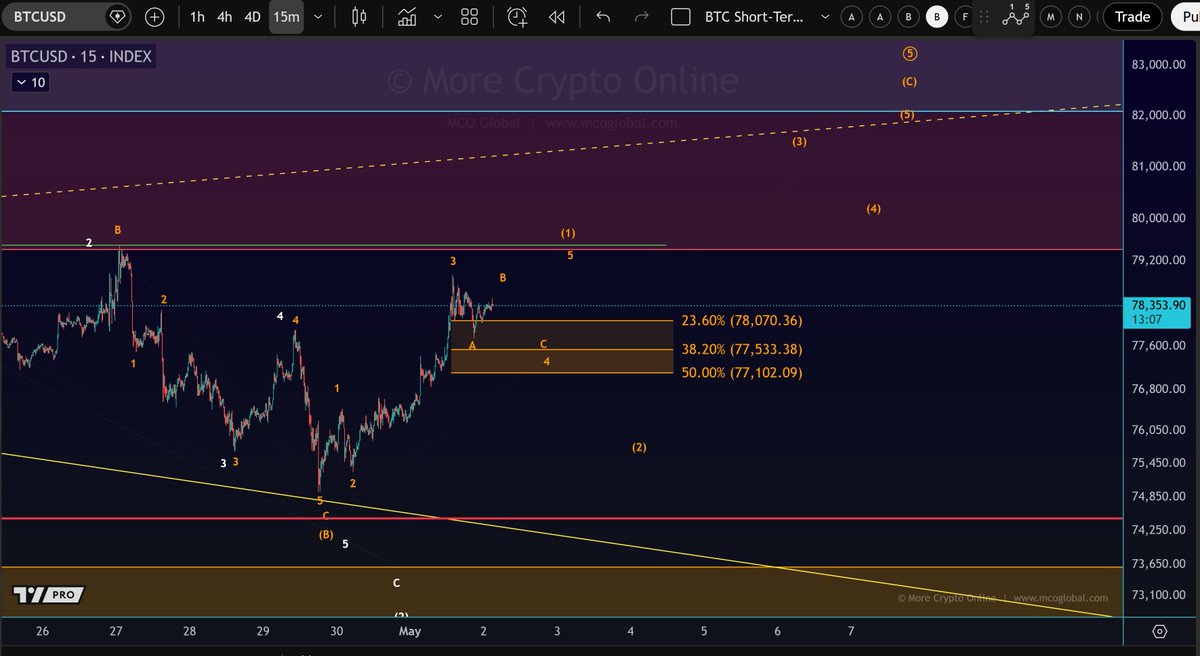Select the orange (3) wave label

(x=800, y=141)
